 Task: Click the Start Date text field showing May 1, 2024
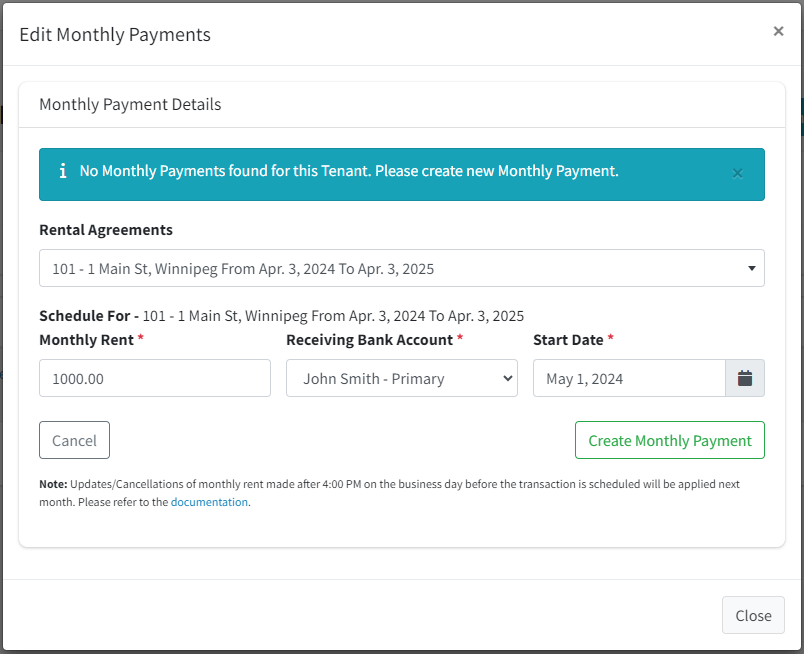629,378
